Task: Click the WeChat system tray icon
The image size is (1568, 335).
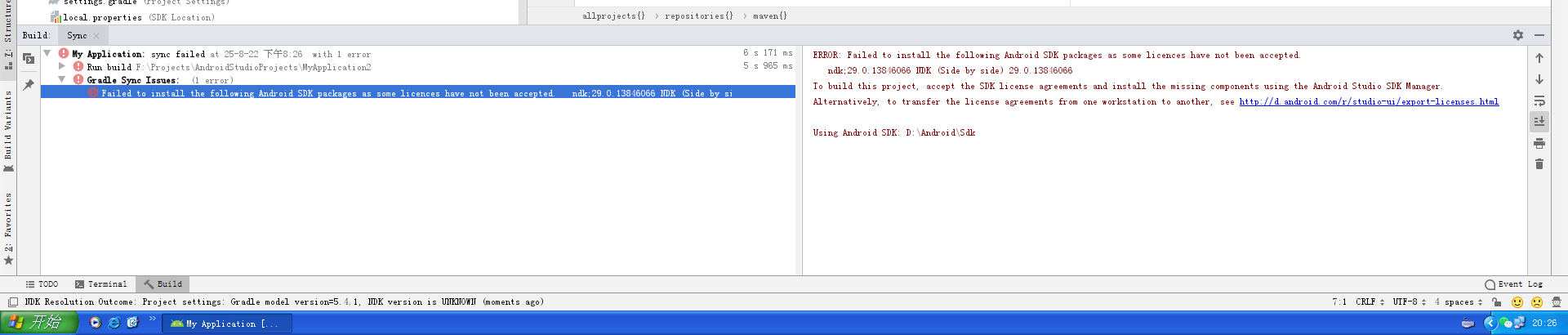Action: pos(1504,324)
